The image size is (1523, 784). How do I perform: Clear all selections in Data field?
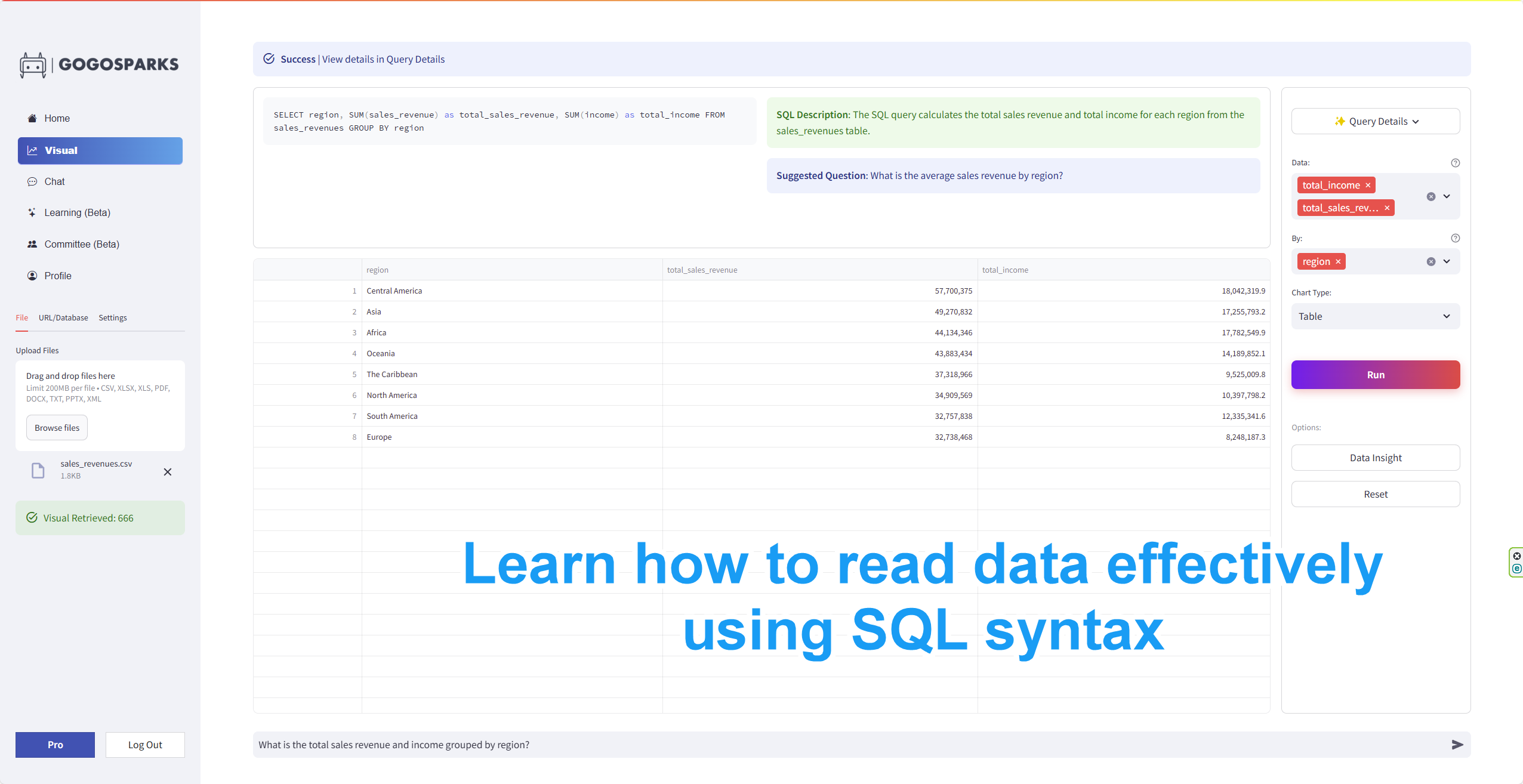(1430, 196)
